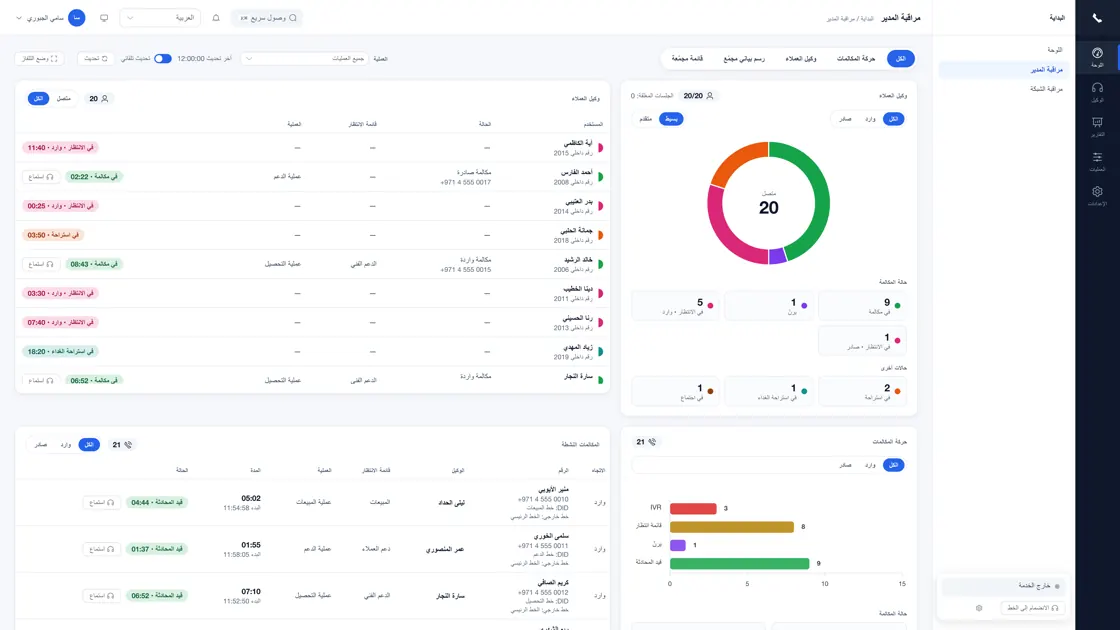Open the التقارير reports icon in the sidebar
1120x630 pixels.
(1097, 126)
